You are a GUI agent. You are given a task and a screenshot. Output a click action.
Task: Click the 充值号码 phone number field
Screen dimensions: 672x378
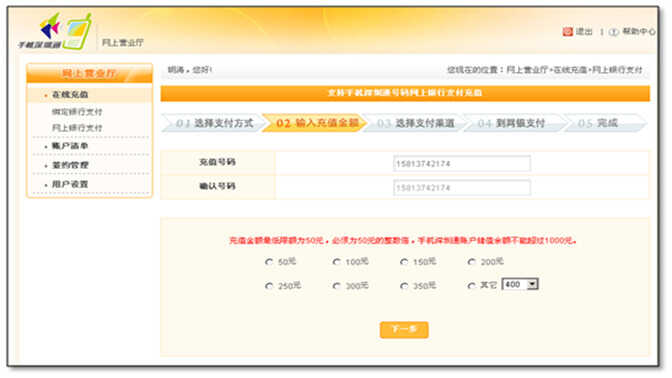pos(462,164)
